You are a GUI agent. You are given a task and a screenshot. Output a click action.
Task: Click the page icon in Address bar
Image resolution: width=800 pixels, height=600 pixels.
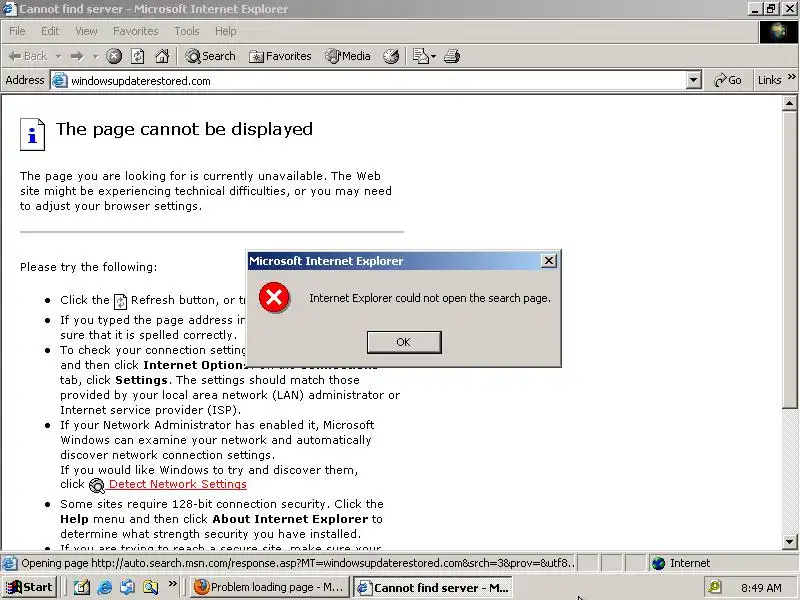[x=60, y=81]
